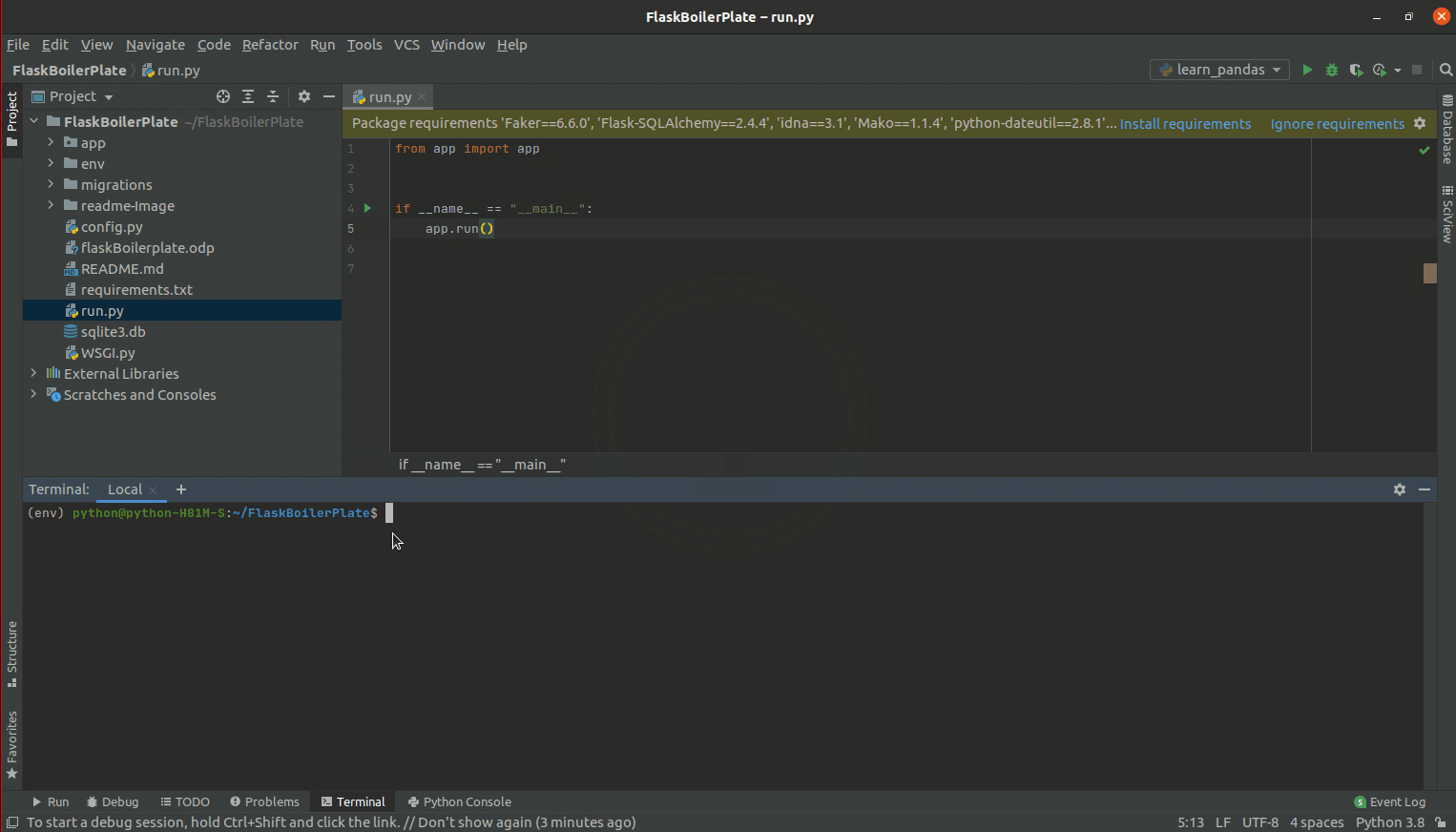
Task: Click the lock icon in status bar
Action: coord(1441,822)
